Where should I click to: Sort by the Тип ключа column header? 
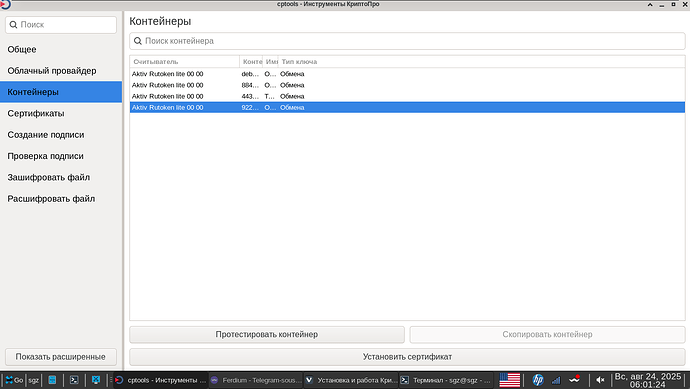click(x=481, y=62)
